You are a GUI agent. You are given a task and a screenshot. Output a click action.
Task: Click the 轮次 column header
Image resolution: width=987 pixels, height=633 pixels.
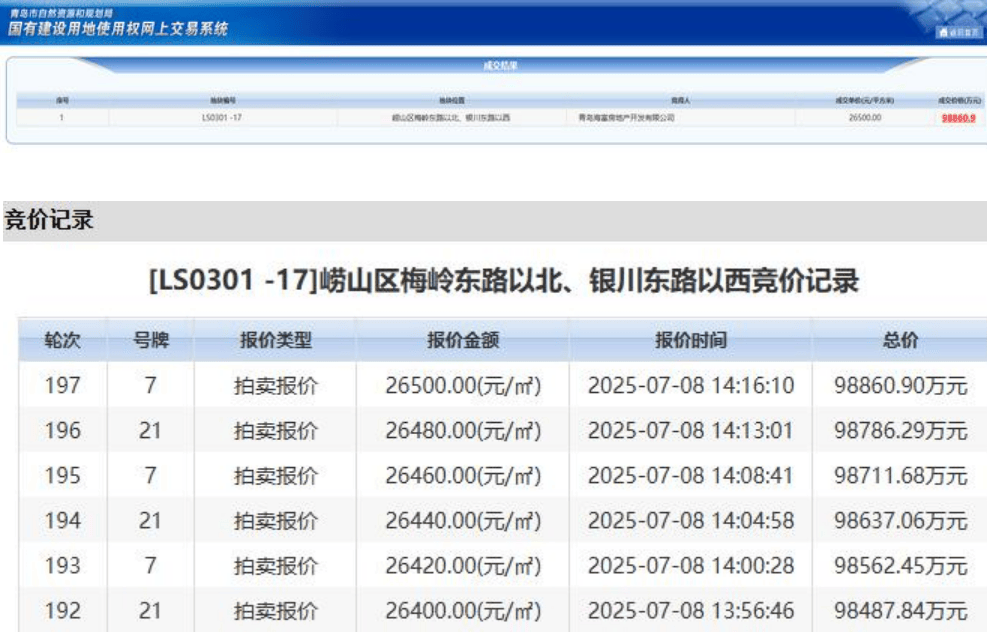62,340
